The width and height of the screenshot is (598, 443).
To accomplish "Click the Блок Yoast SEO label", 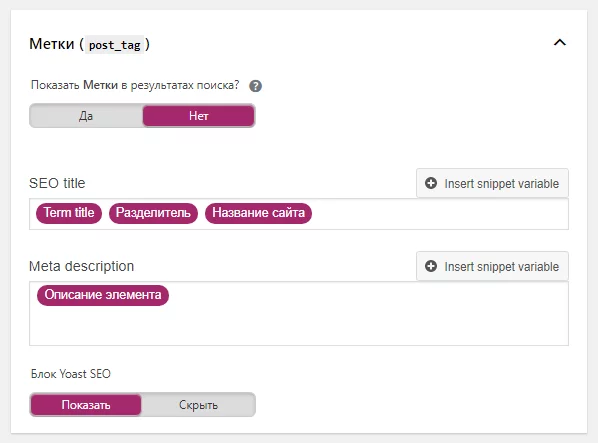I will click(71, 374).
